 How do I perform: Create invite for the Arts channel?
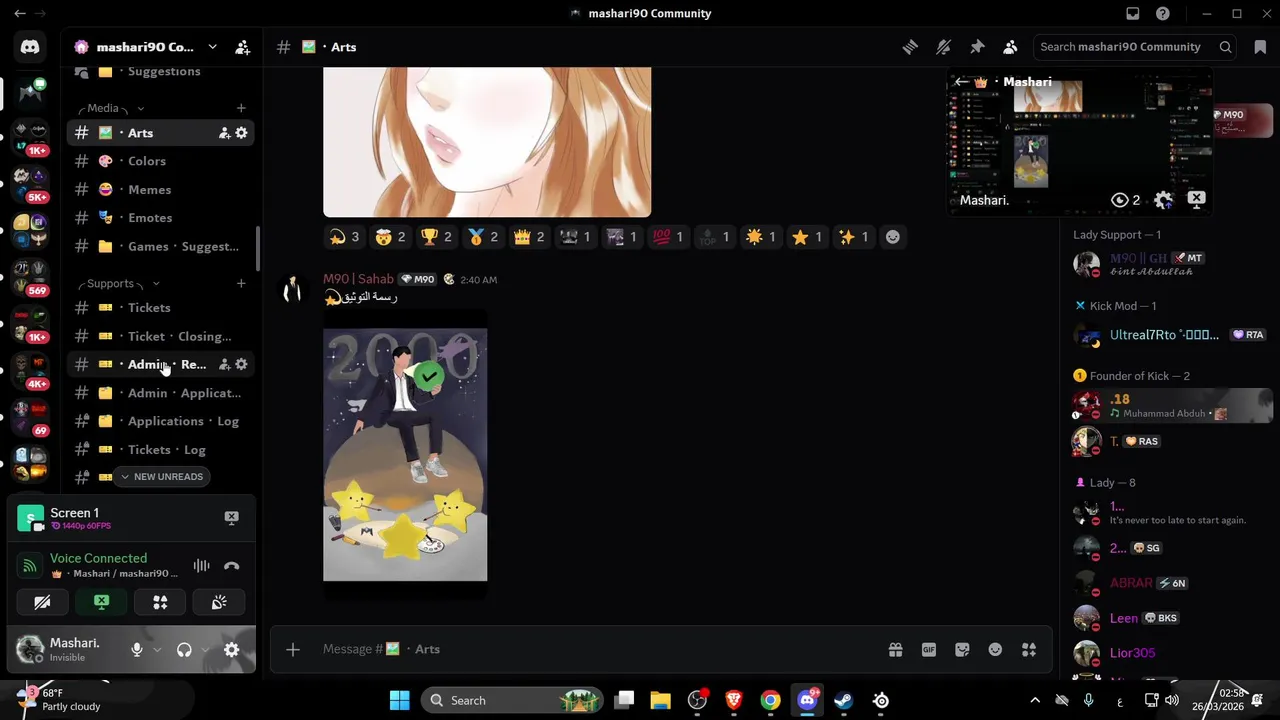[x=224, y=133]
